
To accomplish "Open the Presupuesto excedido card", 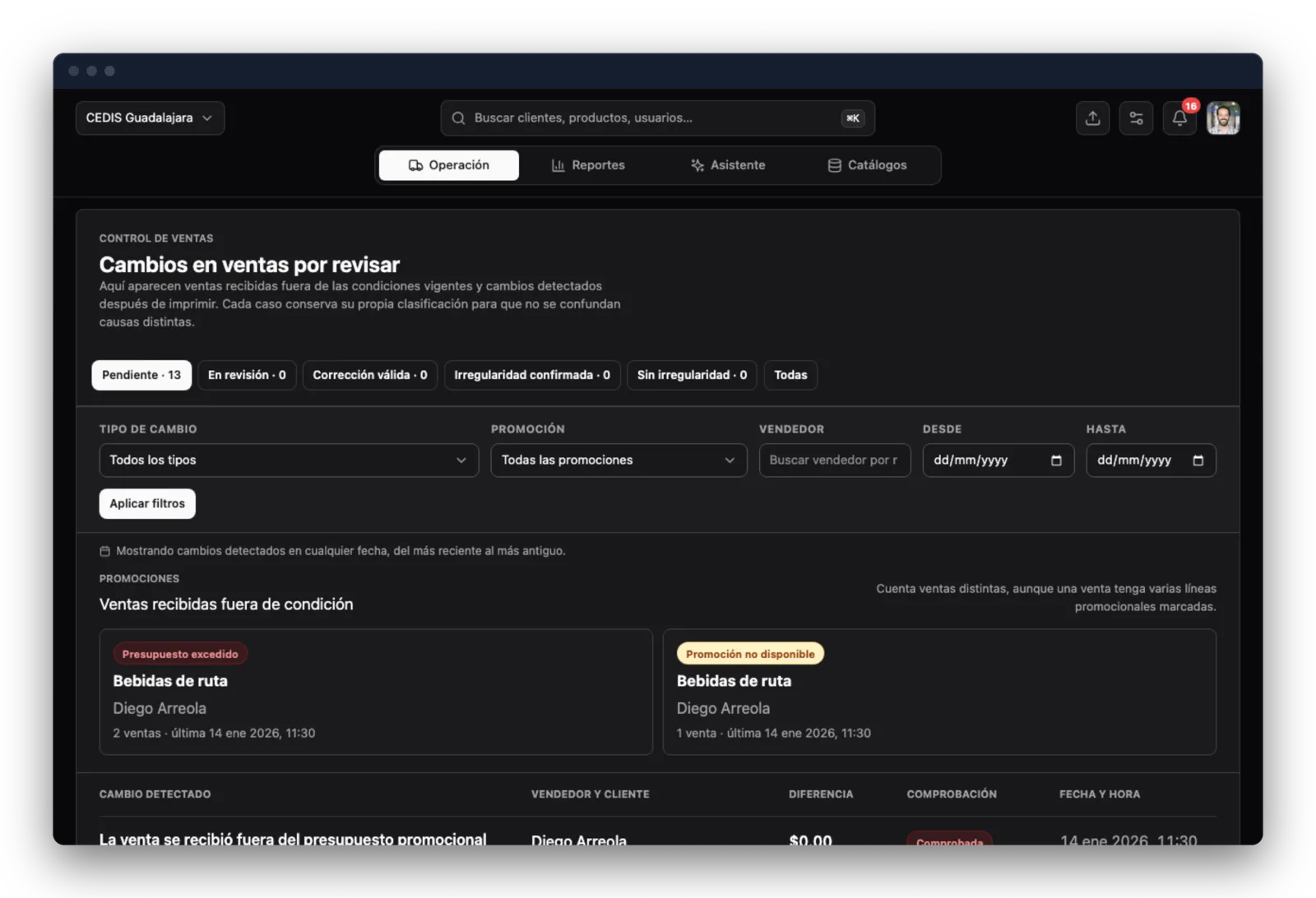I will tap(376, 692).
